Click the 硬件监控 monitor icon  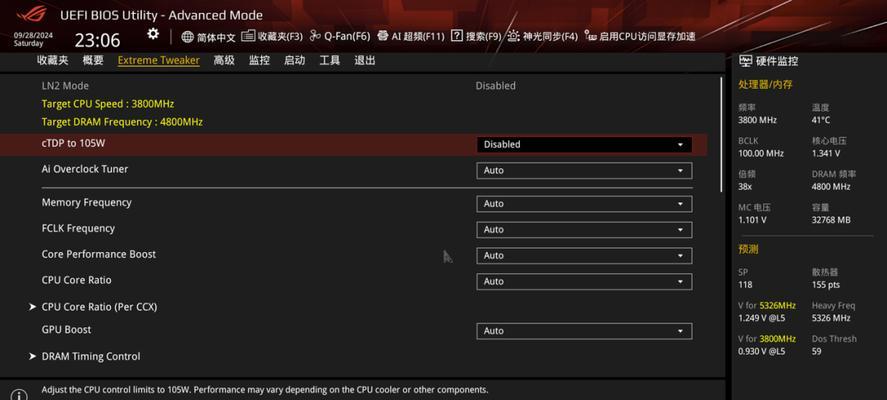click(x=746, y=61)
